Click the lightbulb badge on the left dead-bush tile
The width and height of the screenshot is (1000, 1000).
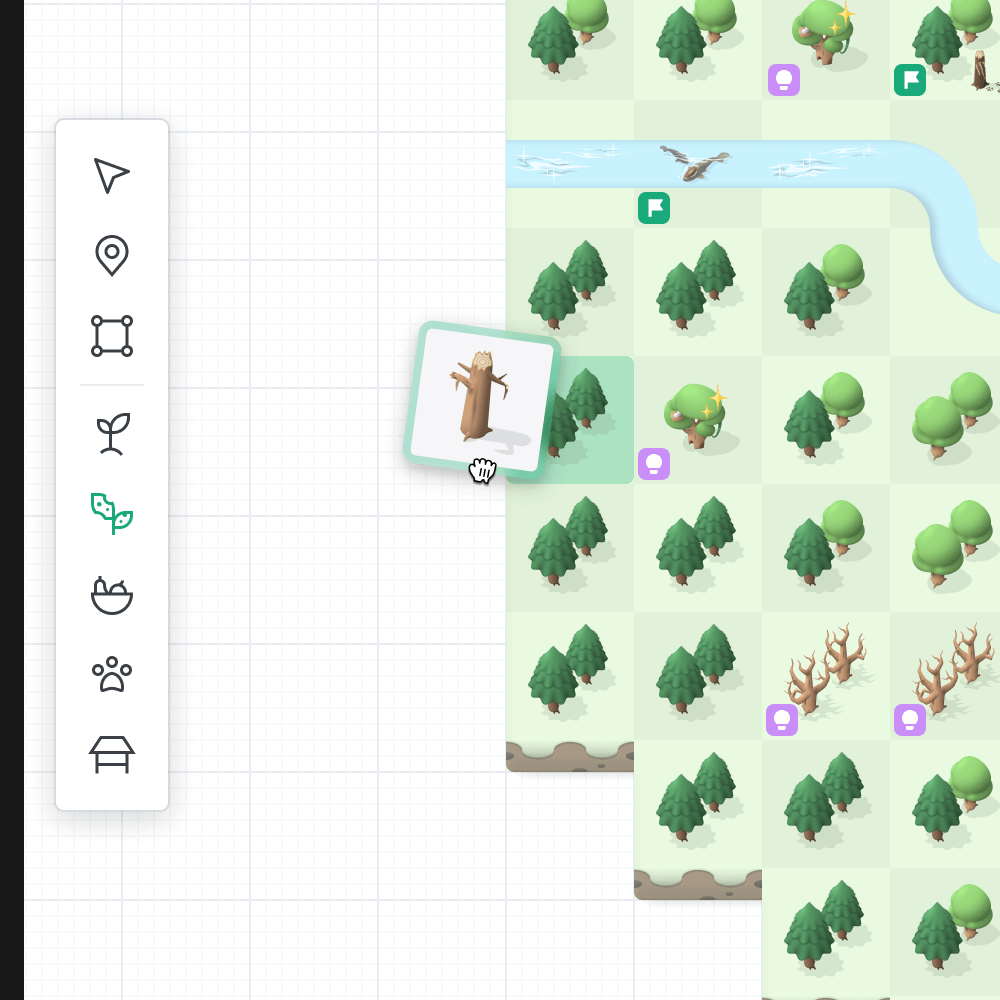(x=782, y=720)
